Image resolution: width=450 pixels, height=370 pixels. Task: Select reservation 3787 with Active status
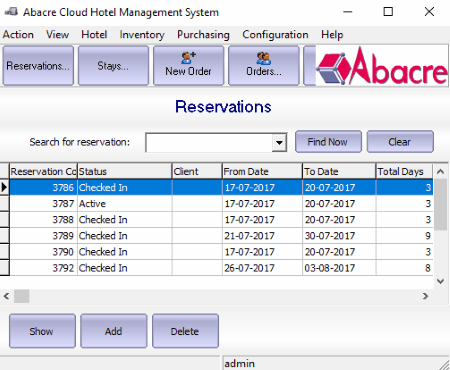point(221,203)
